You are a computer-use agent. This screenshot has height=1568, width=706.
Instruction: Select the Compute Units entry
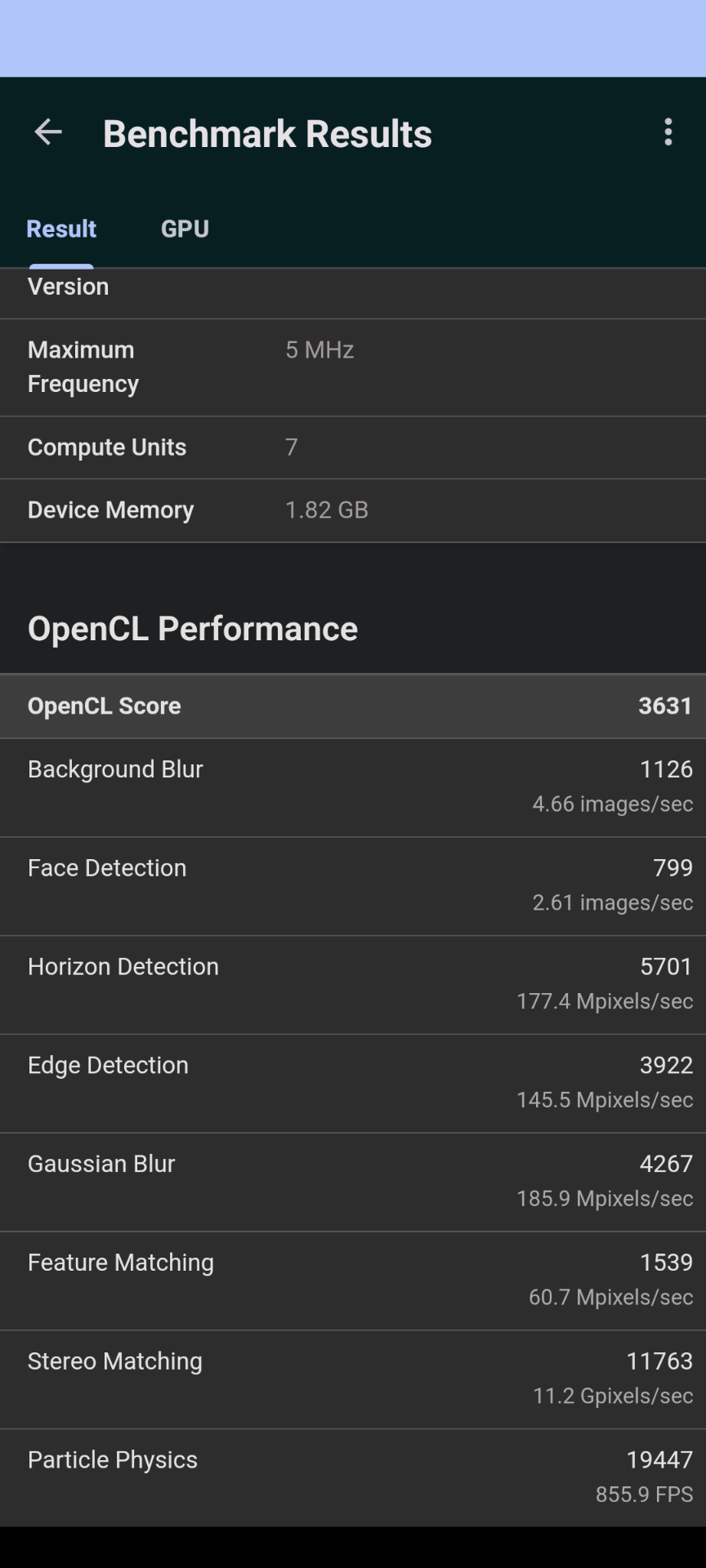(353, 447)
